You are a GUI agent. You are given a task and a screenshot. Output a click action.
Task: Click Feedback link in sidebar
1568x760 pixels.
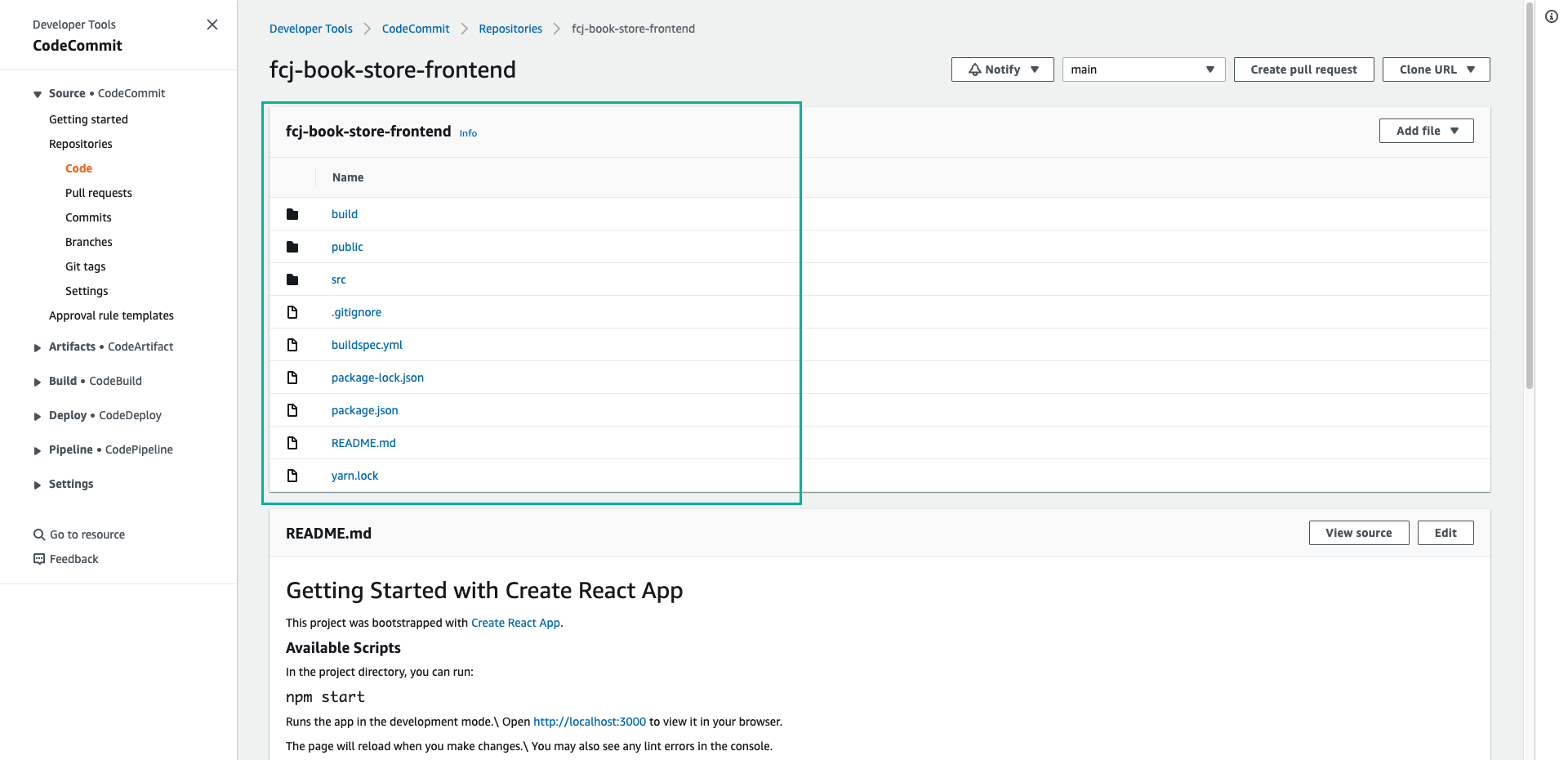click(x=73, y=559)
